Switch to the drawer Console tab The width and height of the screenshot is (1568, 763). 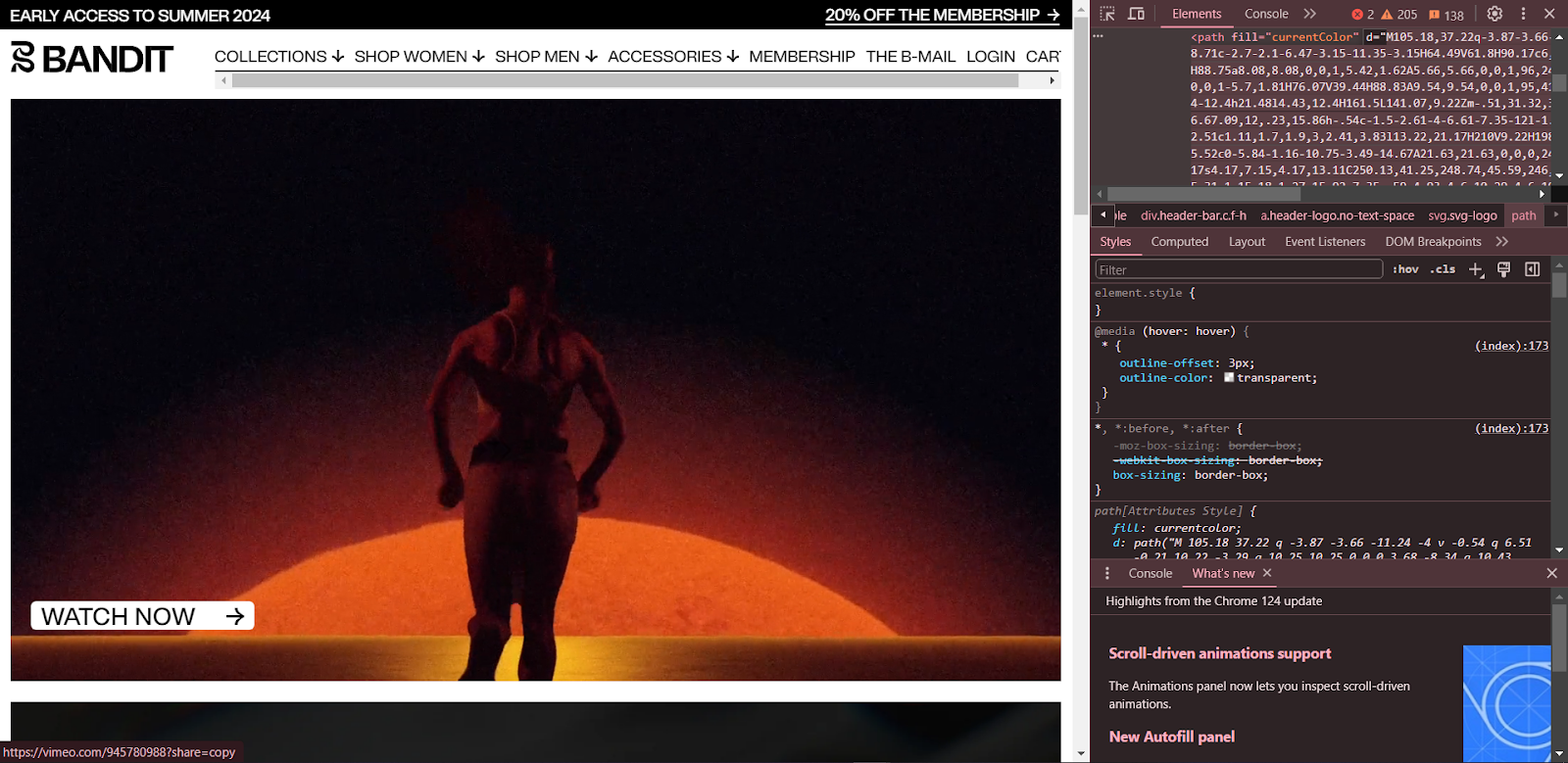click(x=1150, y=574)
